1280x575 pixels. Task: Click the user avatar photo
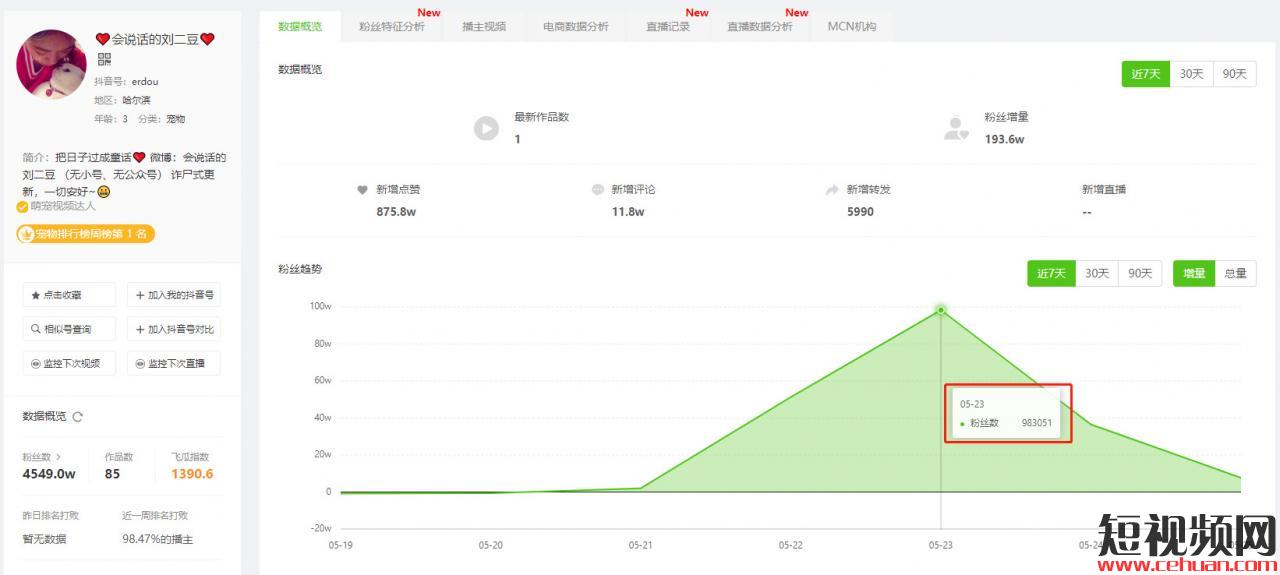pyautogui.click(x=51, y=64)
